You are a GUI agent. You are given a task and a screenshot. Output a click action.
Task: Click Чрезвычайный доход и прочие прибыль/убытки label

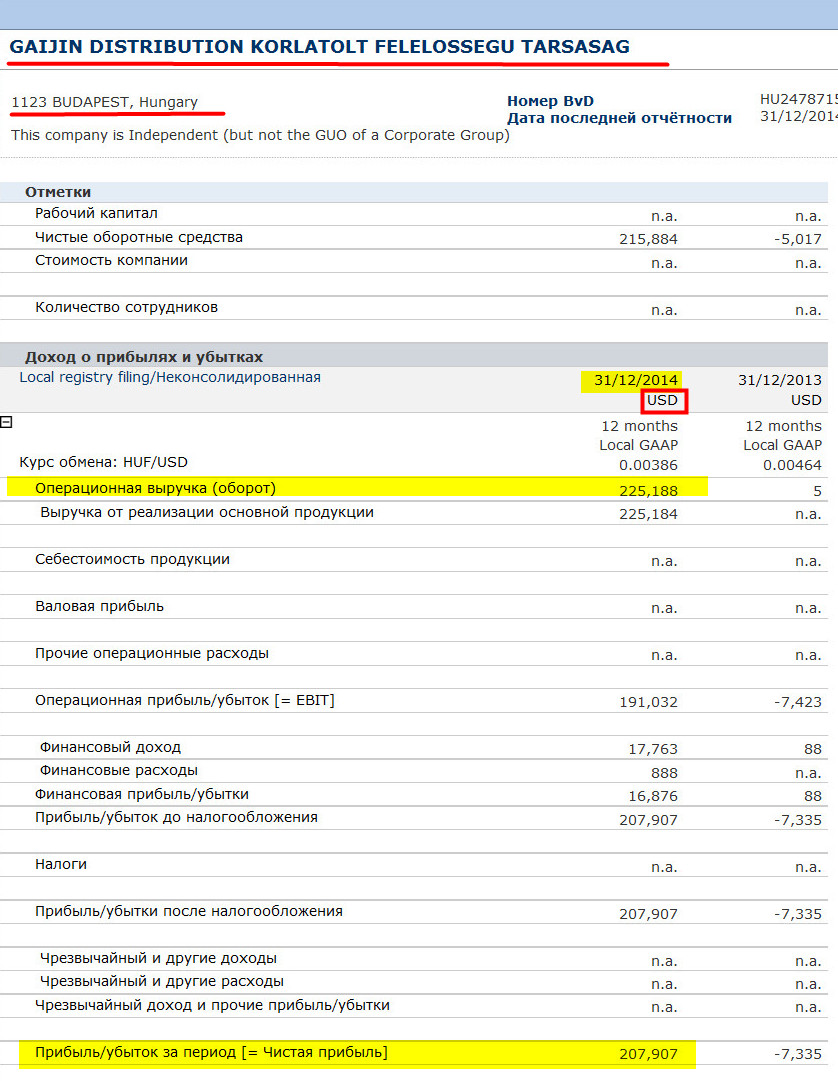212,1005
